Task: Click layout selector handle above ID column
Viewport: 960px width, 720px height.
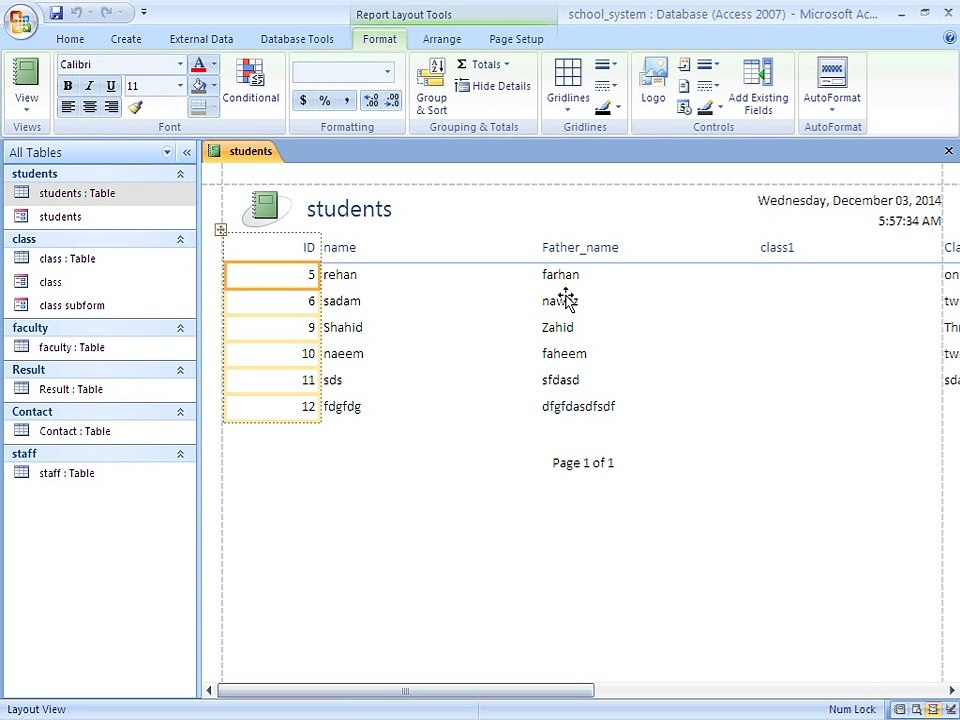Action: (220, 230)
